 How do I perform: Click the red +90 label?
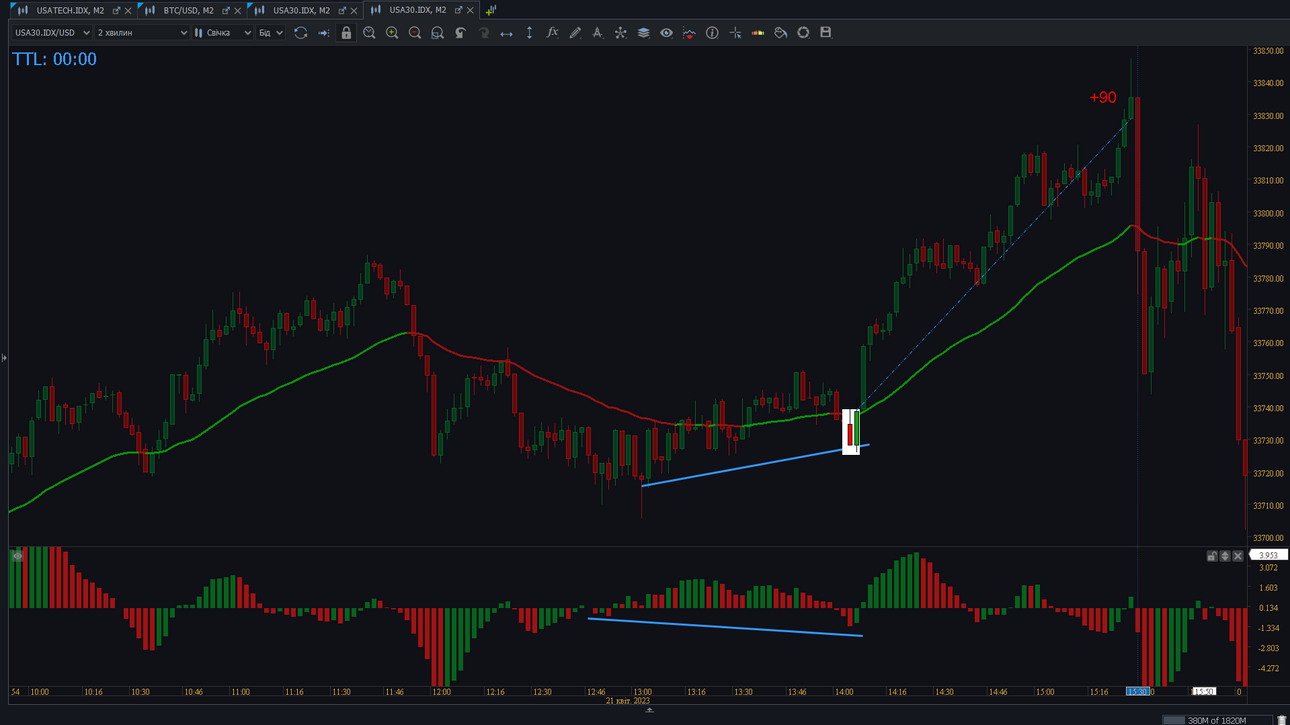coord(1103,98)
